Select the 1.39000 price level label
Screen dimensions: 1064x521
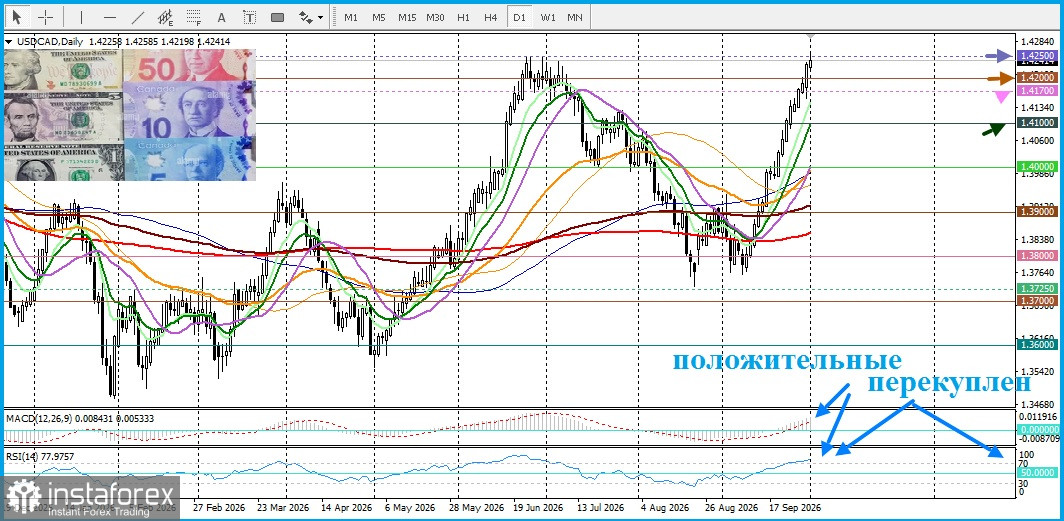1038,212
